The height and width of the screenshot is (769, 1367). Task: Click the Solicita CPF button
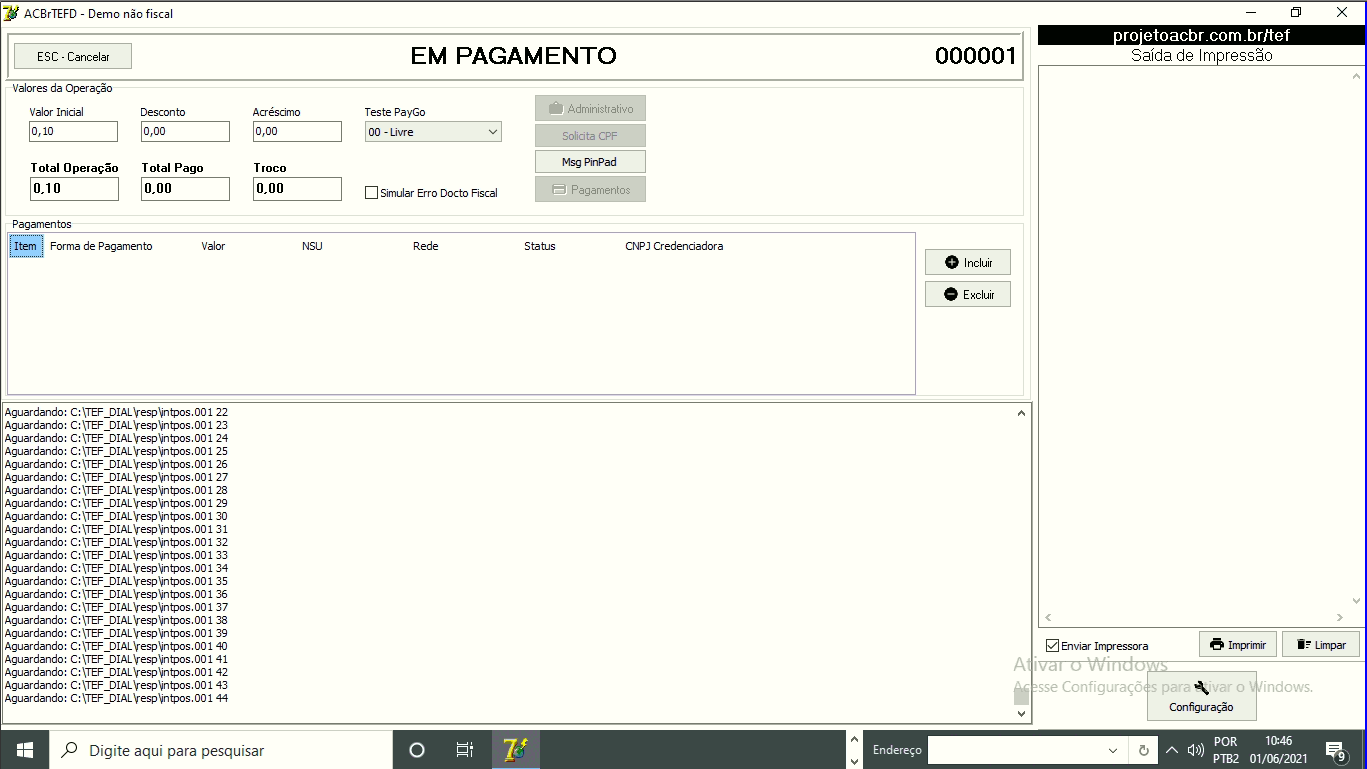(590, 135)
